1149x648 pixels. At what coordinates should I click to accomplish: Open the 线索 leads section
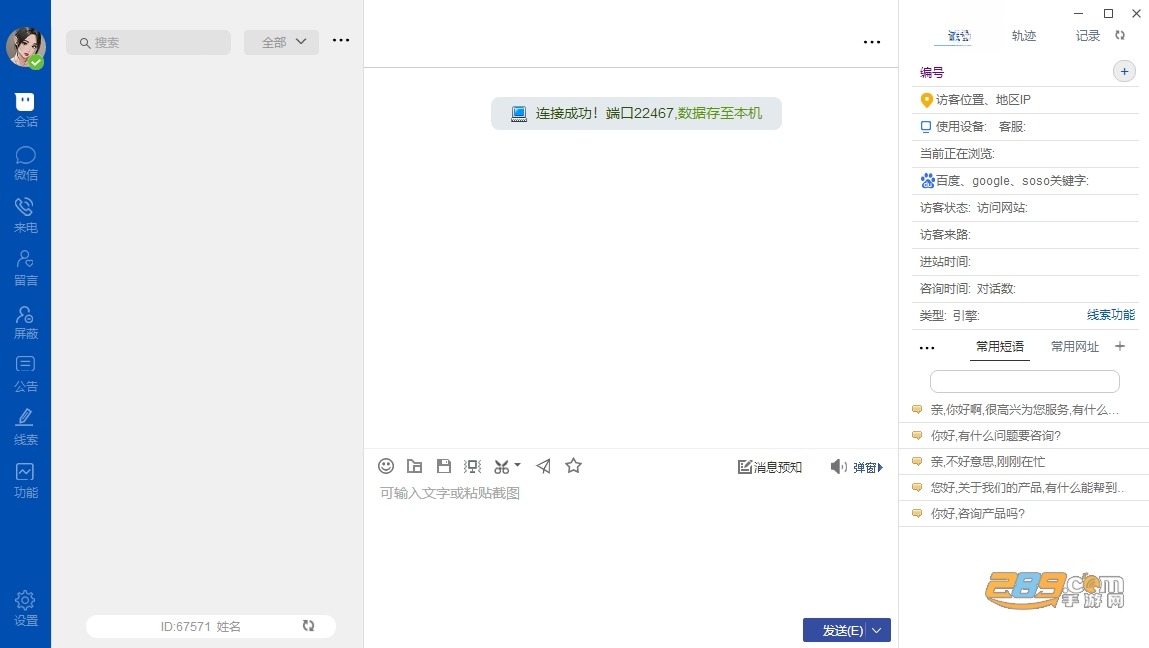(25, 427)
